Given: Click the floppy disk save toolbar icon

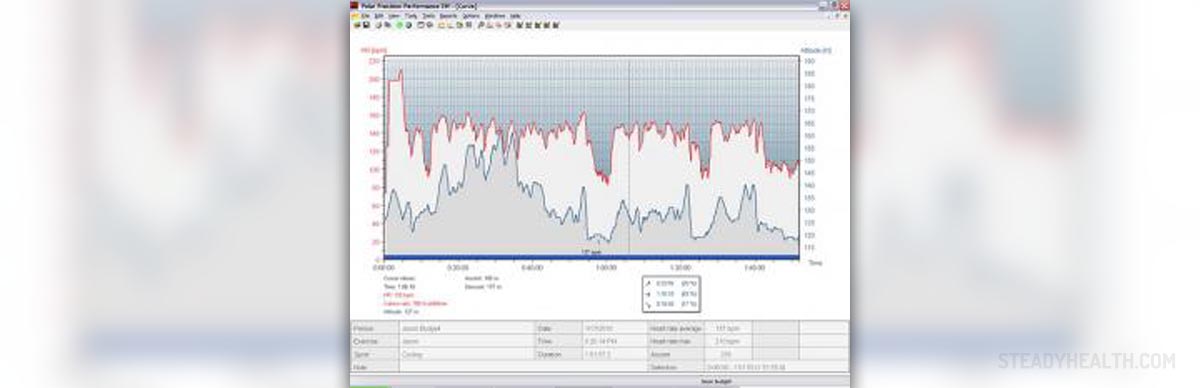Looking at the screenshot, I should click(x=366, y=25).
